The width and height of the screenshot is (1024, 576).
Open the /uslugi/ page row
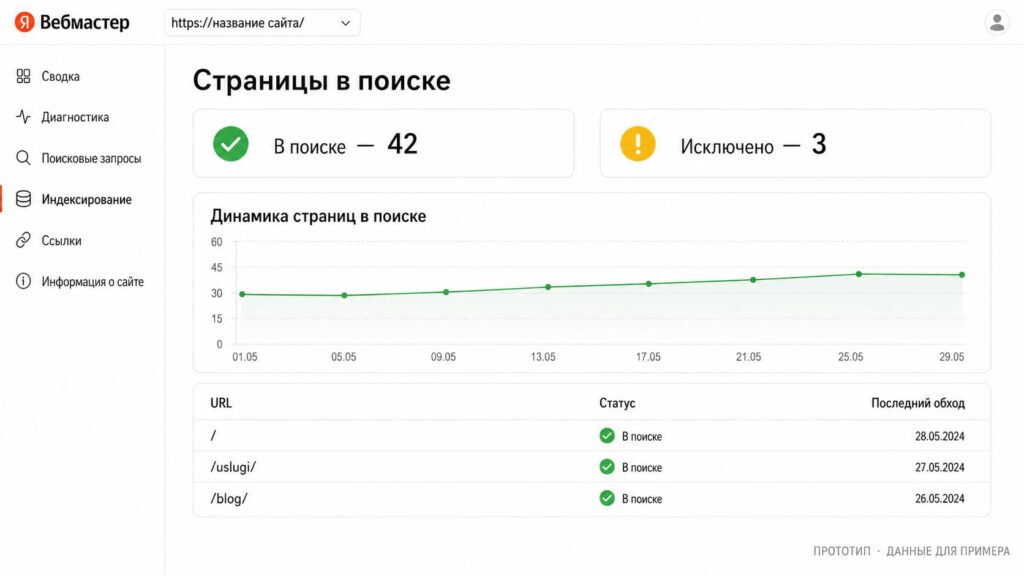point(592,467)
